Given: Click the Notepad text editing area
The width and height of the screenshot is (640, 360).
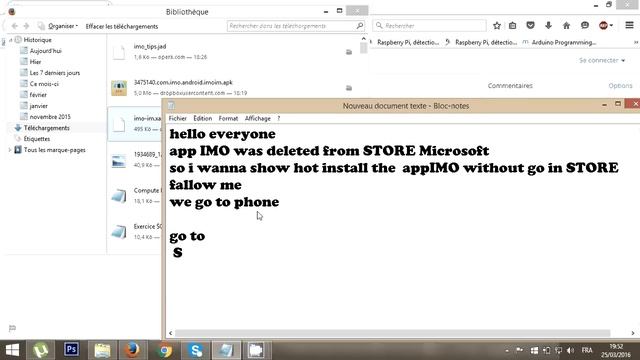Looking at the screenshot, I should click(402, 227).
